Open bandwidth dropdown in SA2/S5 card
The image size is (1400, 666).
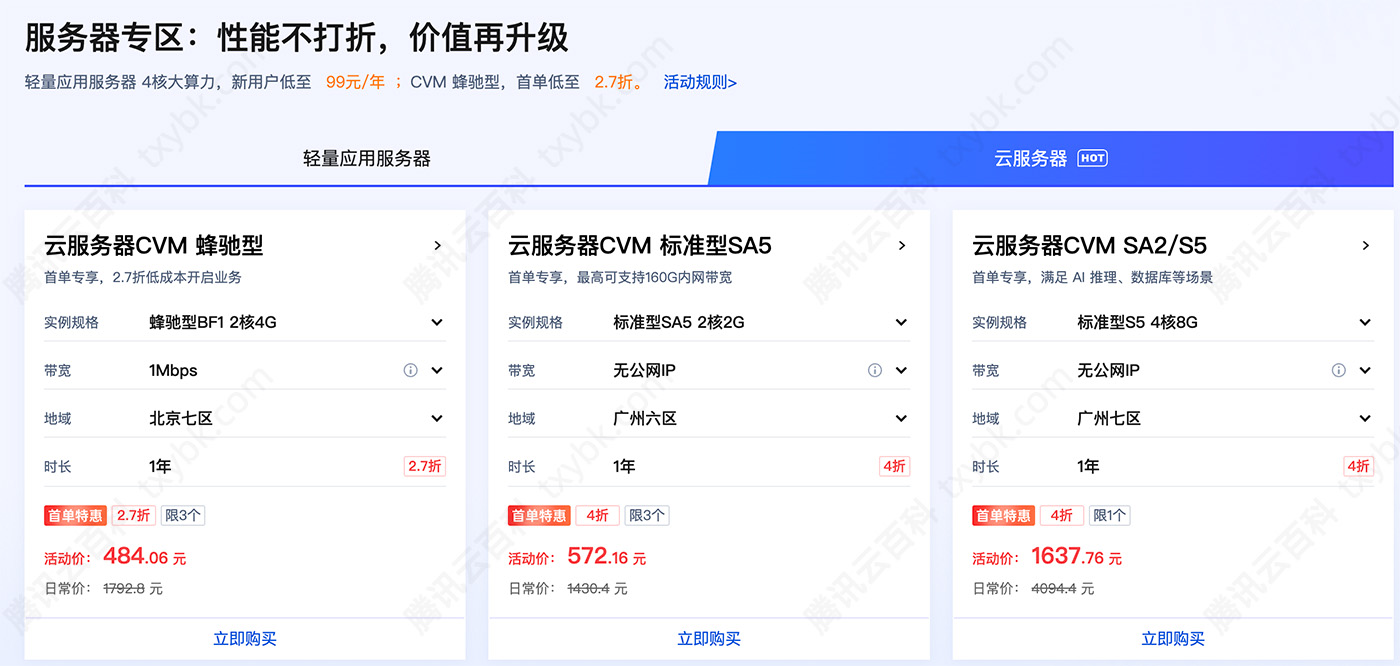point(1365,370)
